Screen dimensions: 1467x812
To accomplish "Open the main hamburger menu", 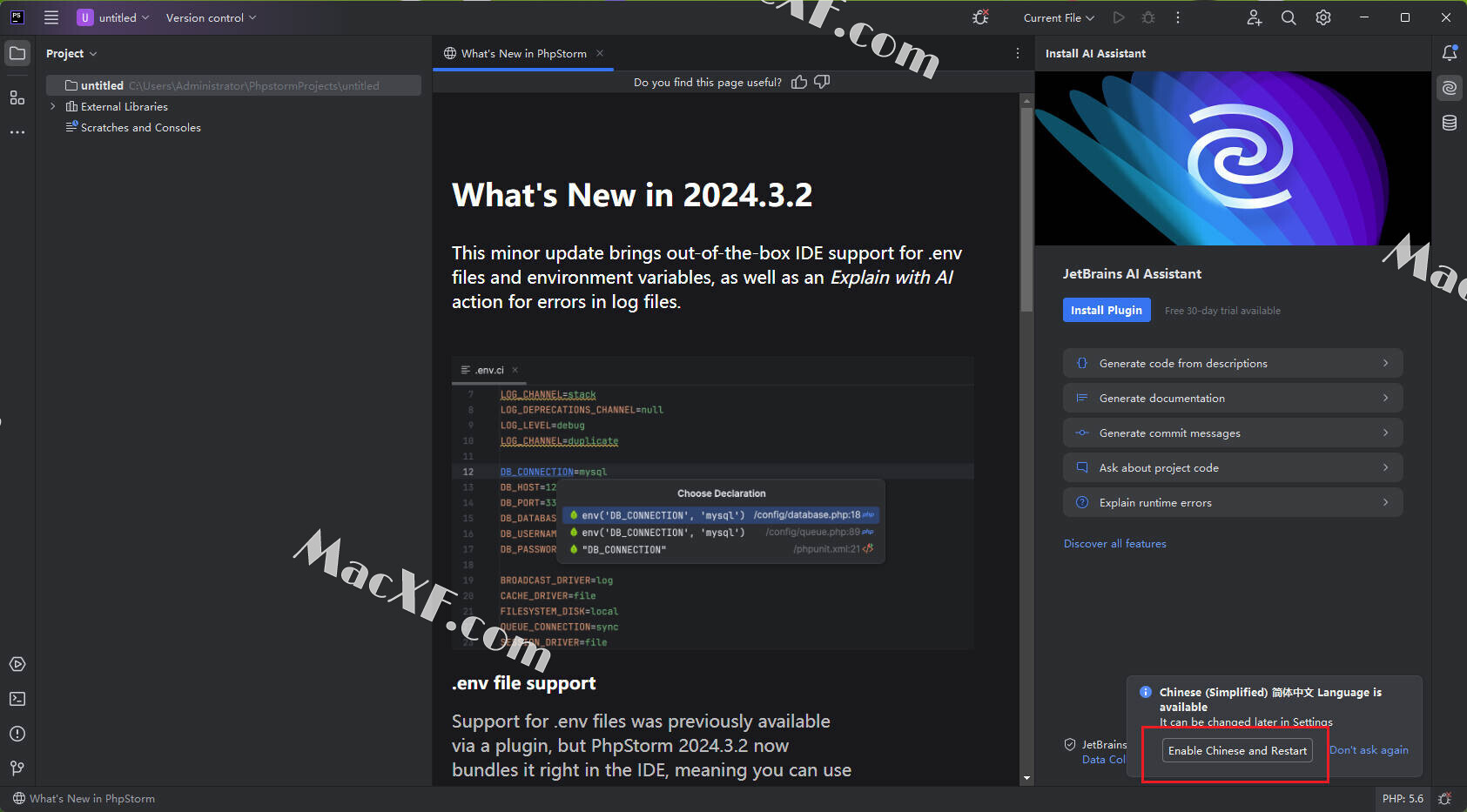I will point(51,17).
